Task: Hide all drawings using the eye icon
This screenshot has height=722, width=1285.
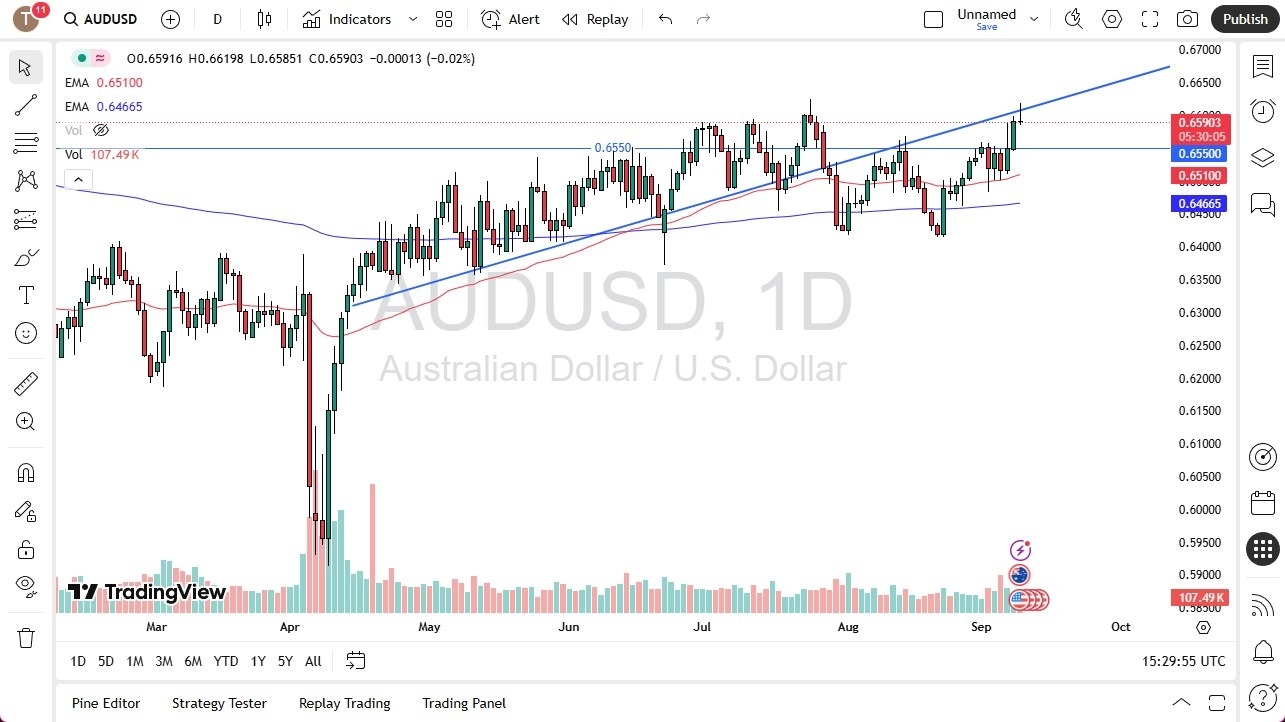Action: pyautogui.click(x=25, y=586)
